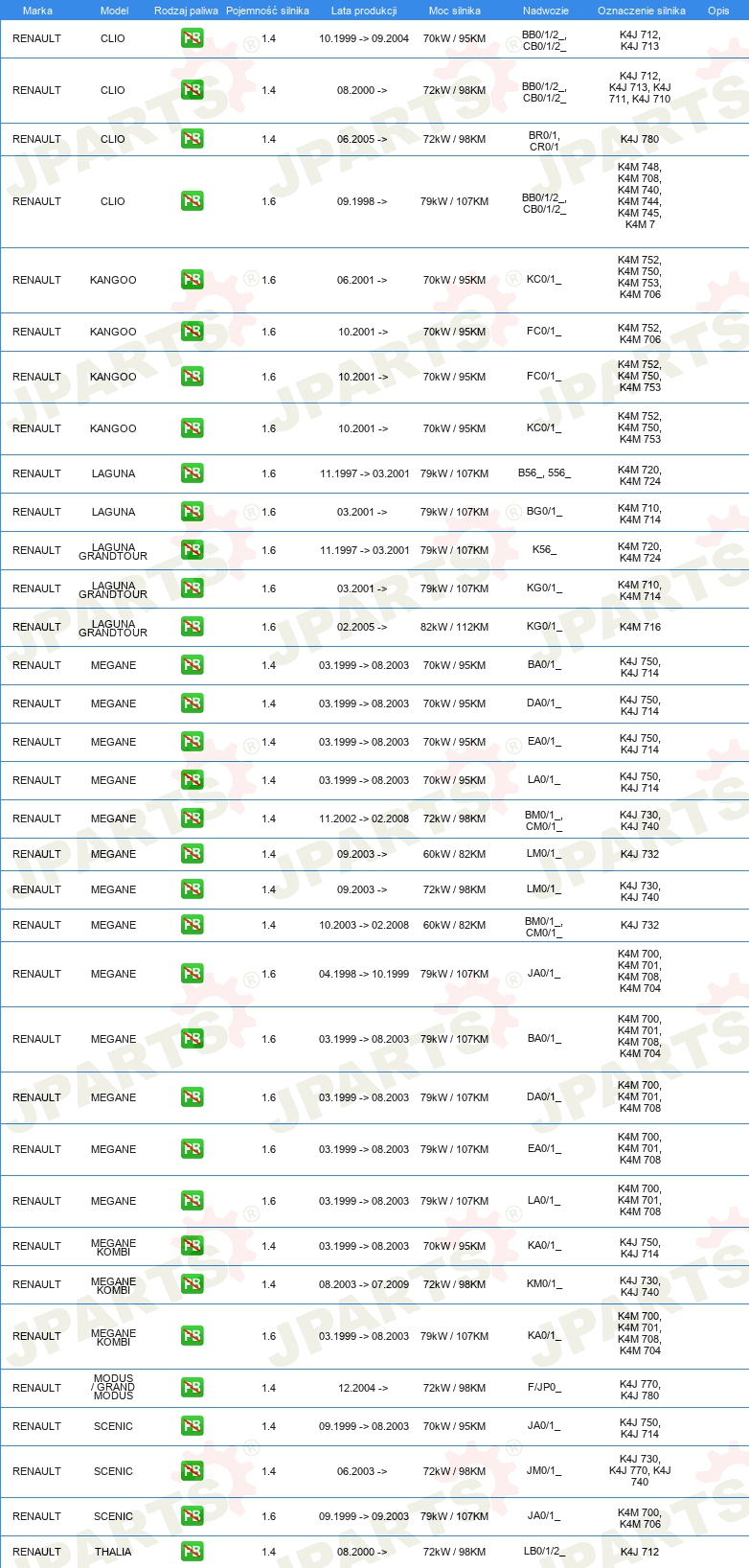Click fuel icon in LAGUNA BG0/1_ row

pyautogui.click(x=192, y=513)
